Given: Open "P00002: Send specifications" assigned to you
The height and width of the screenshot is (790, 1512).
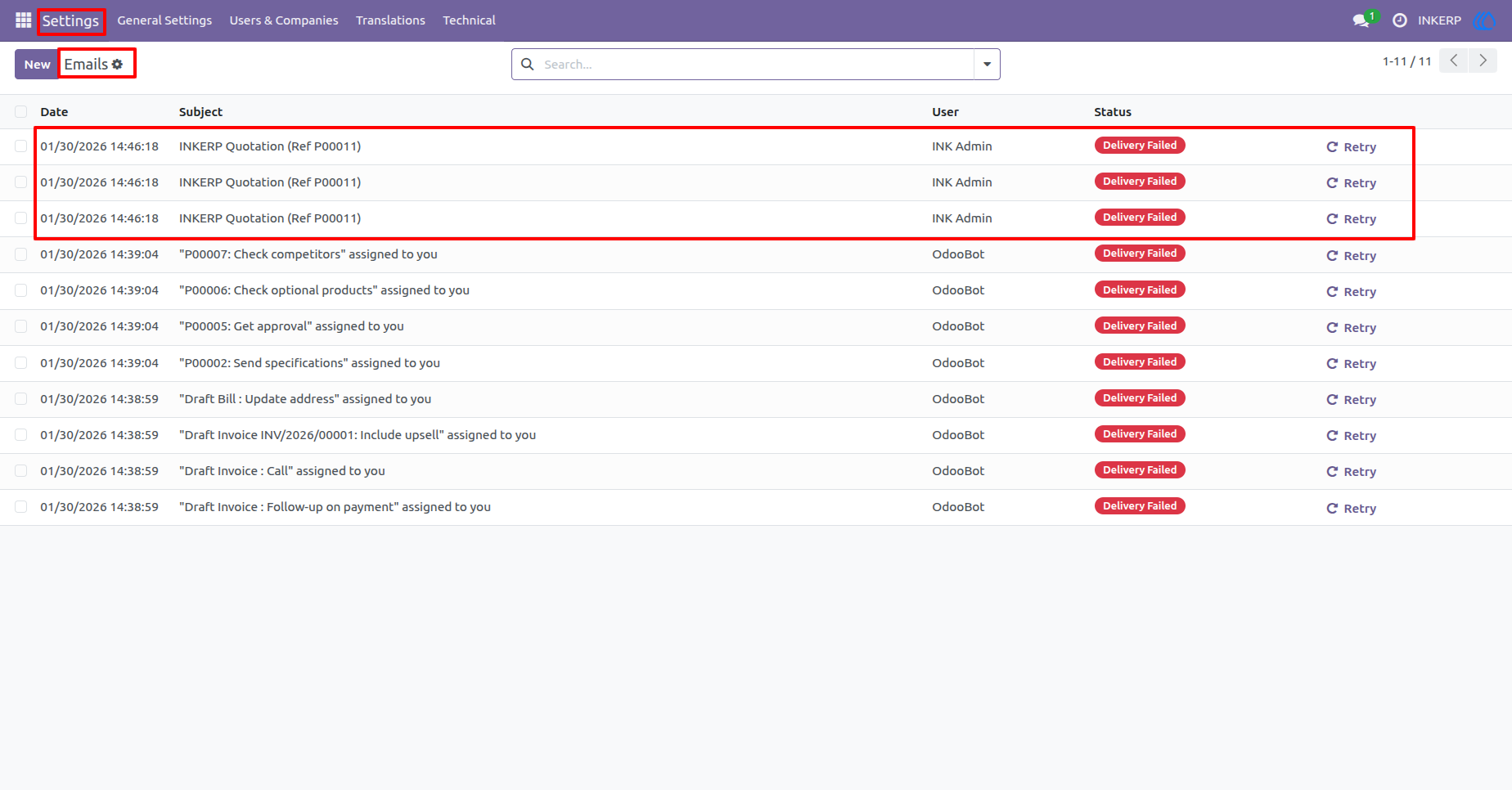Looking at the screenshot, I should pos(309,363).
